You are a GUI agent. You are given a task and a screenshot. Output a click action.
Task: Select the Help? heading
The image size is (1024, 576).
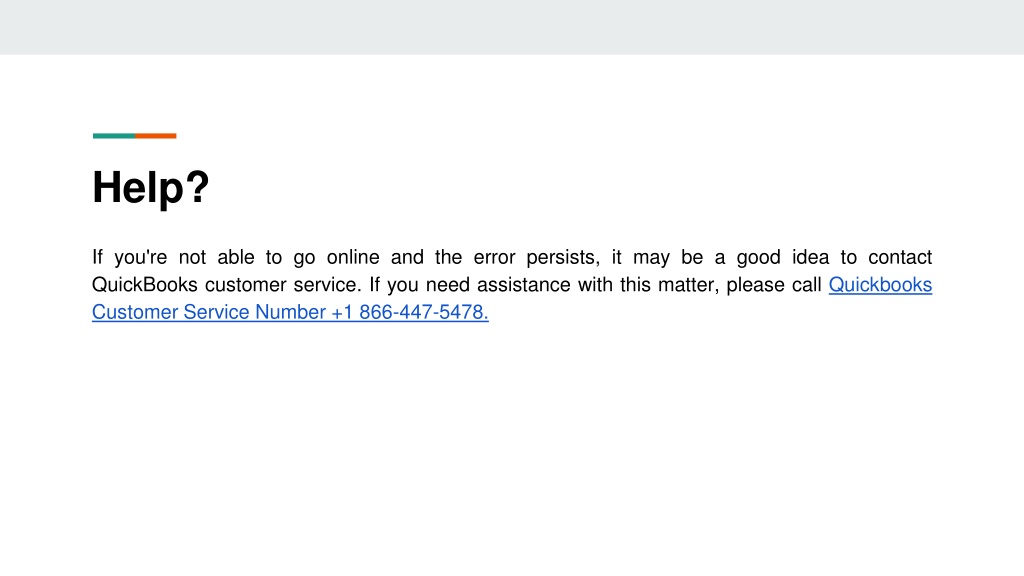(x=150, y=187)
